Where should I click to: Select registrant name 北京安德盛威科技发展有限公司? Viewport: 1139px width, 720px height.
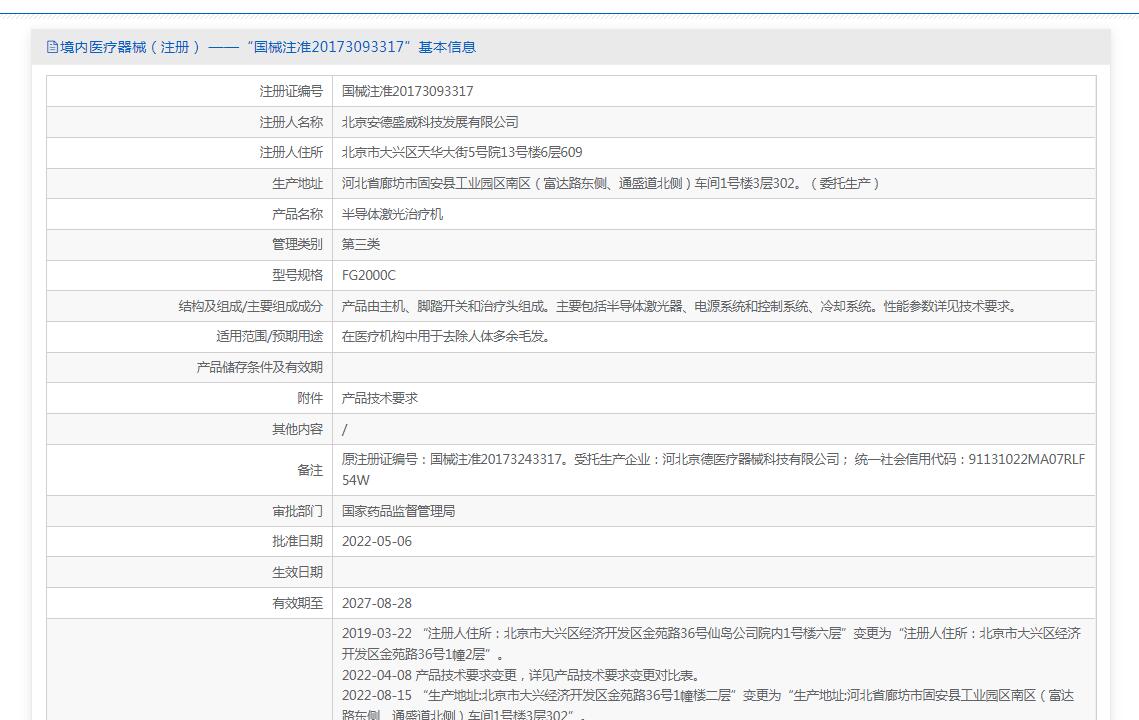[430, 122]
